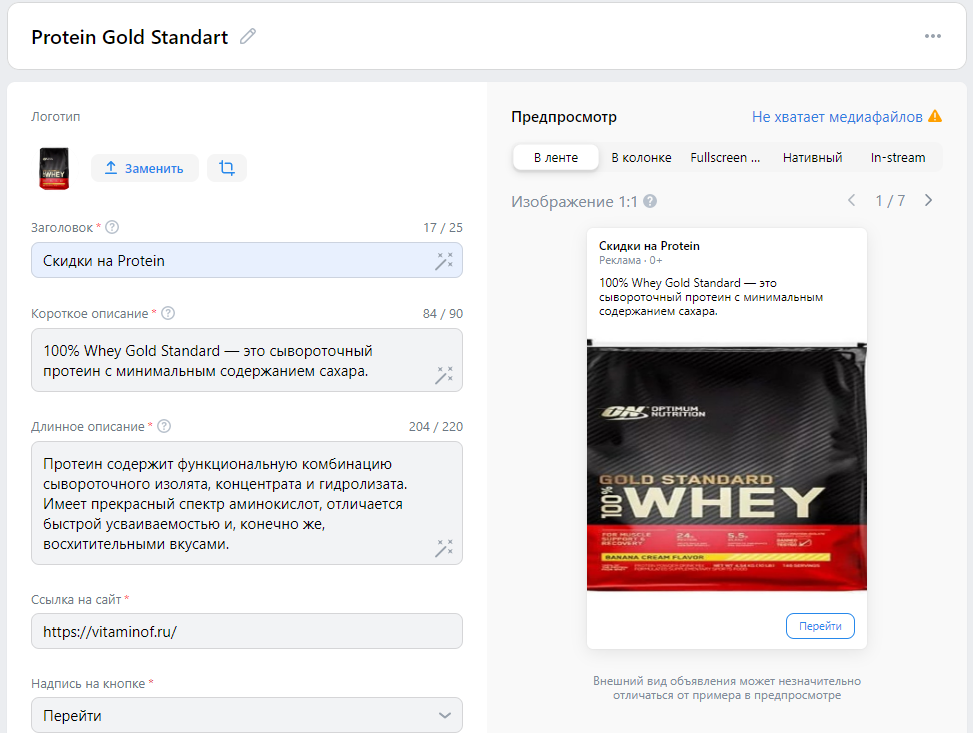Click the 84 / 90 character counter
Viewport: 973px width, 733px height.
[x=443, y=314]
